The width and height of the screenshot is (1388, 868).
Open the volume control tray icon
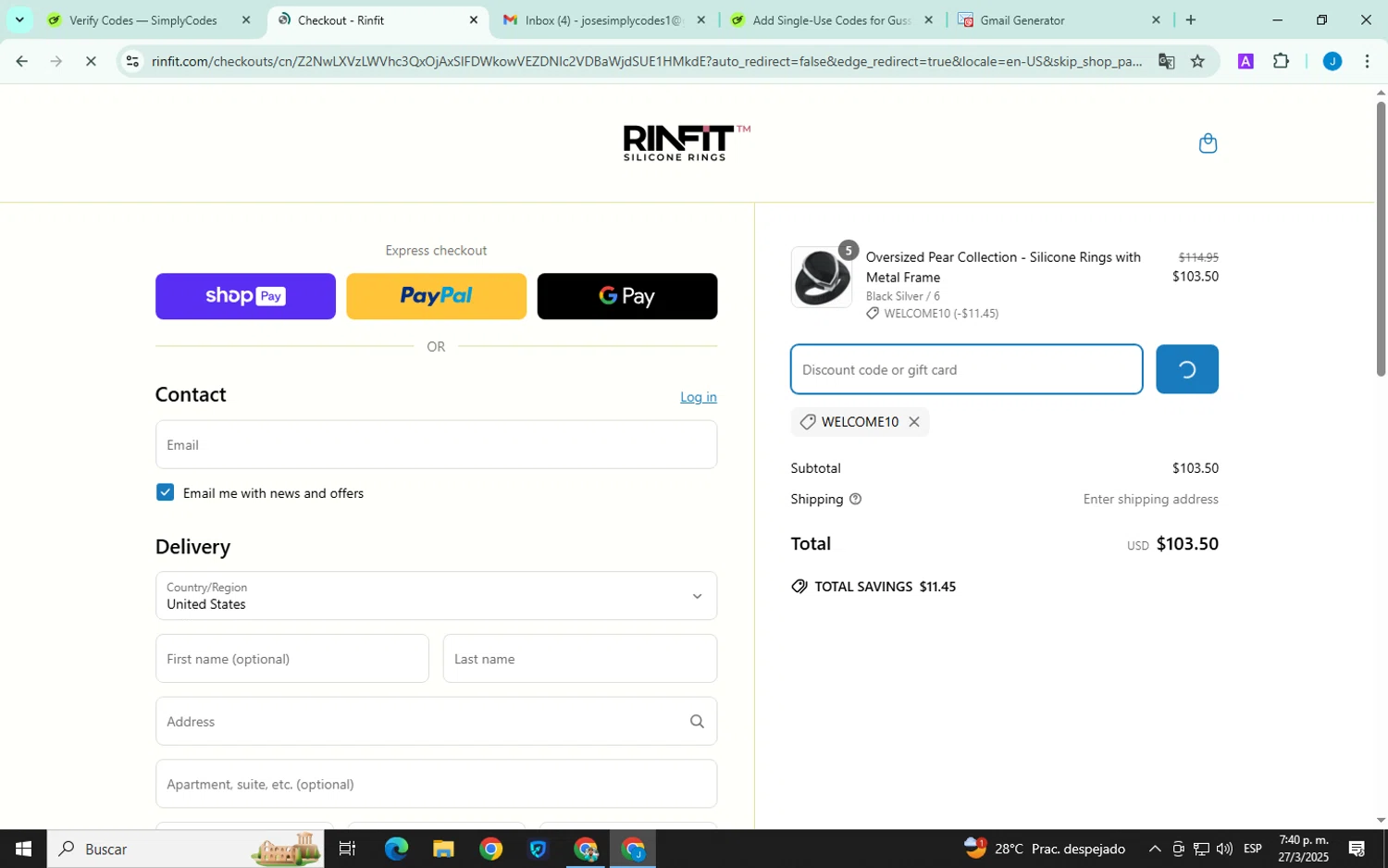pos(1224,849)
